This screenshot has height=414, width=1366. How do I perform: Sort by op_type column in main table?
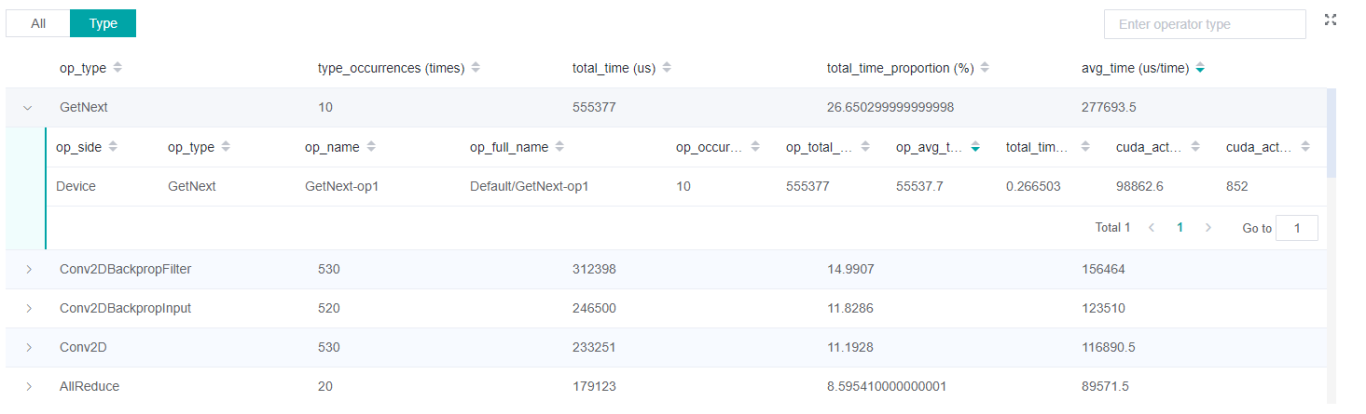[118, 68]
